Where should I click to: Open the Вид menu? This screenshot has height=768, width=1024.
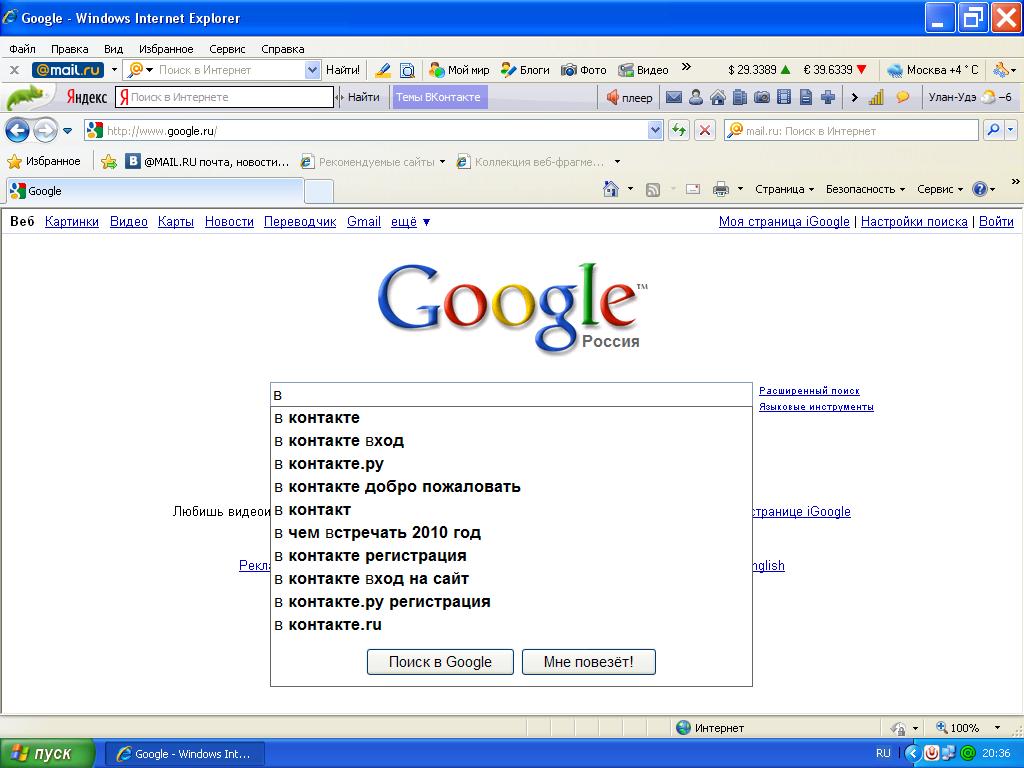(113, 49)
